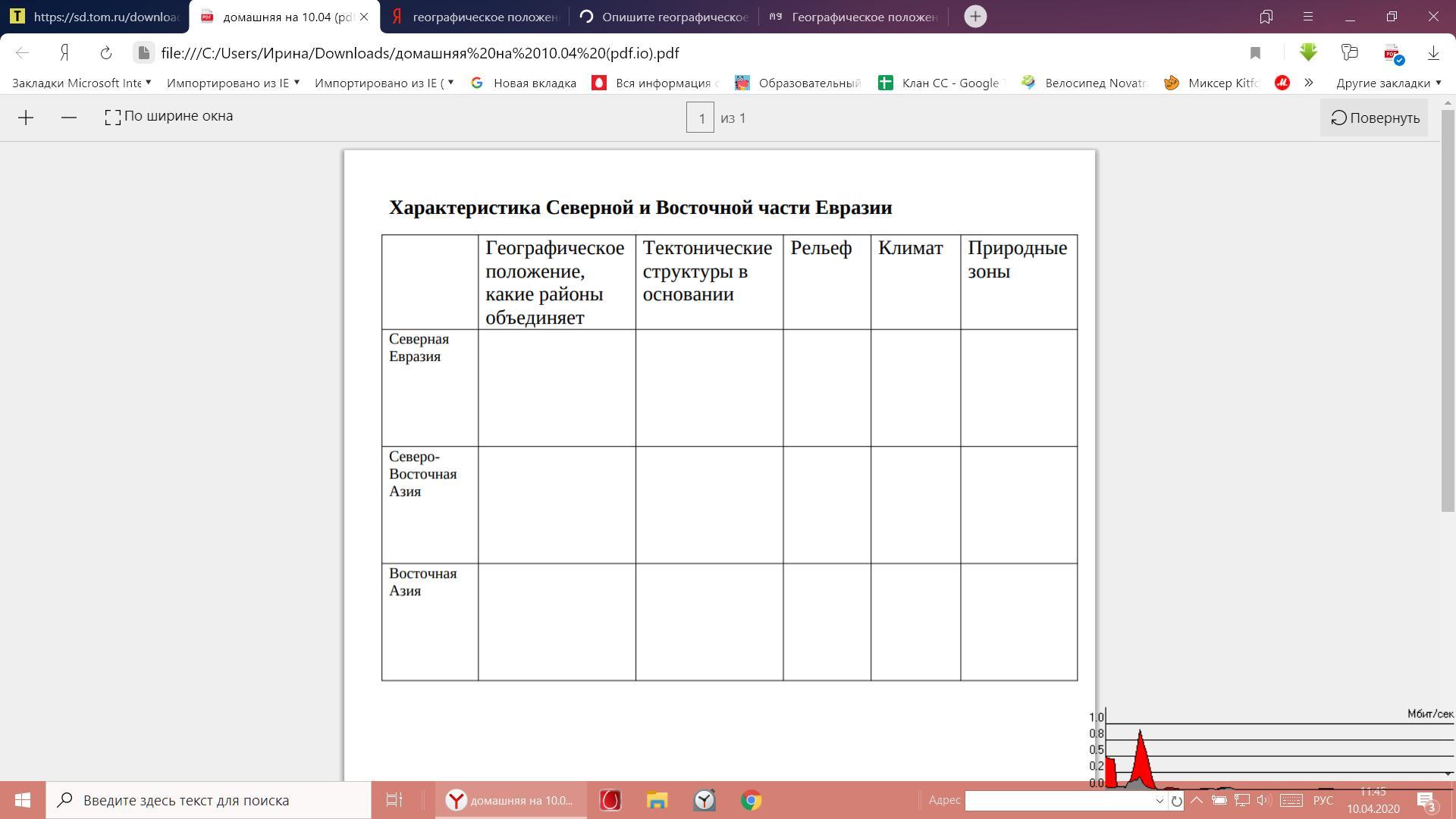Open Chrome from the taskbar

click(x=751, y=800)
